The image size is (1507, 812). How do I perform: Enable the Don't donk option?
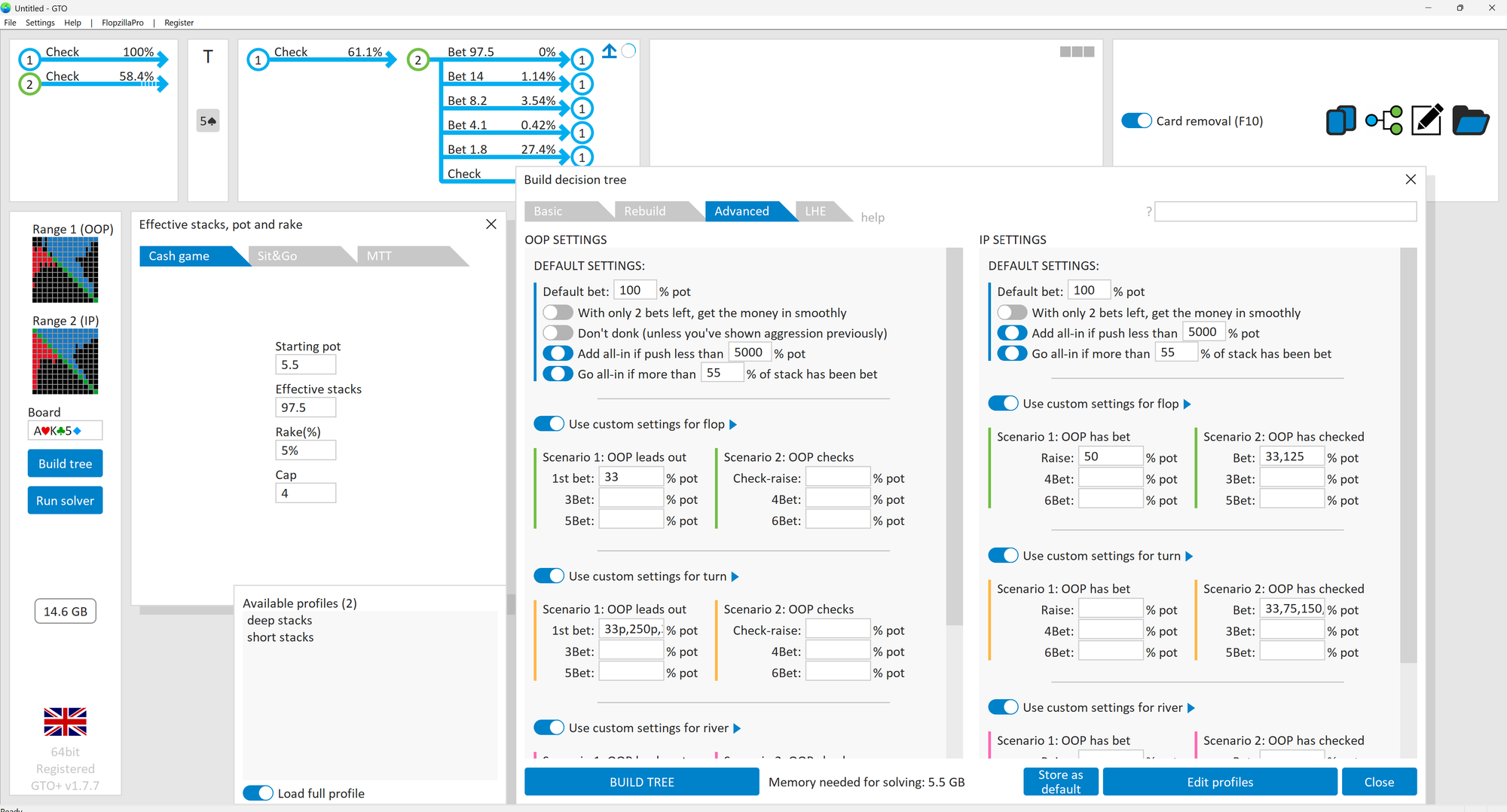(x=558, y=333)
